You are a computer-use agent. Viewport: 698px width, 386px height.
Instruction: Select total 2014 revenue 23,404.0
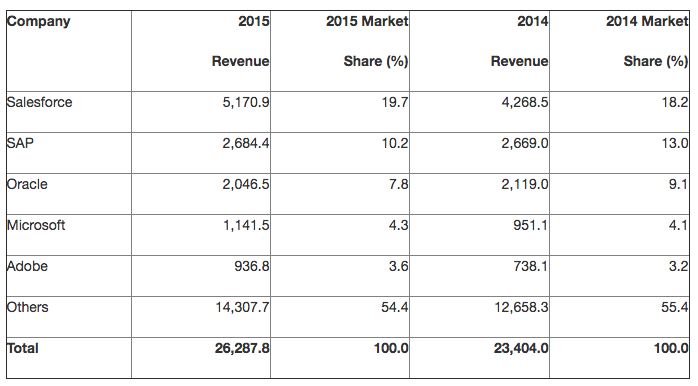coord(521,348)
